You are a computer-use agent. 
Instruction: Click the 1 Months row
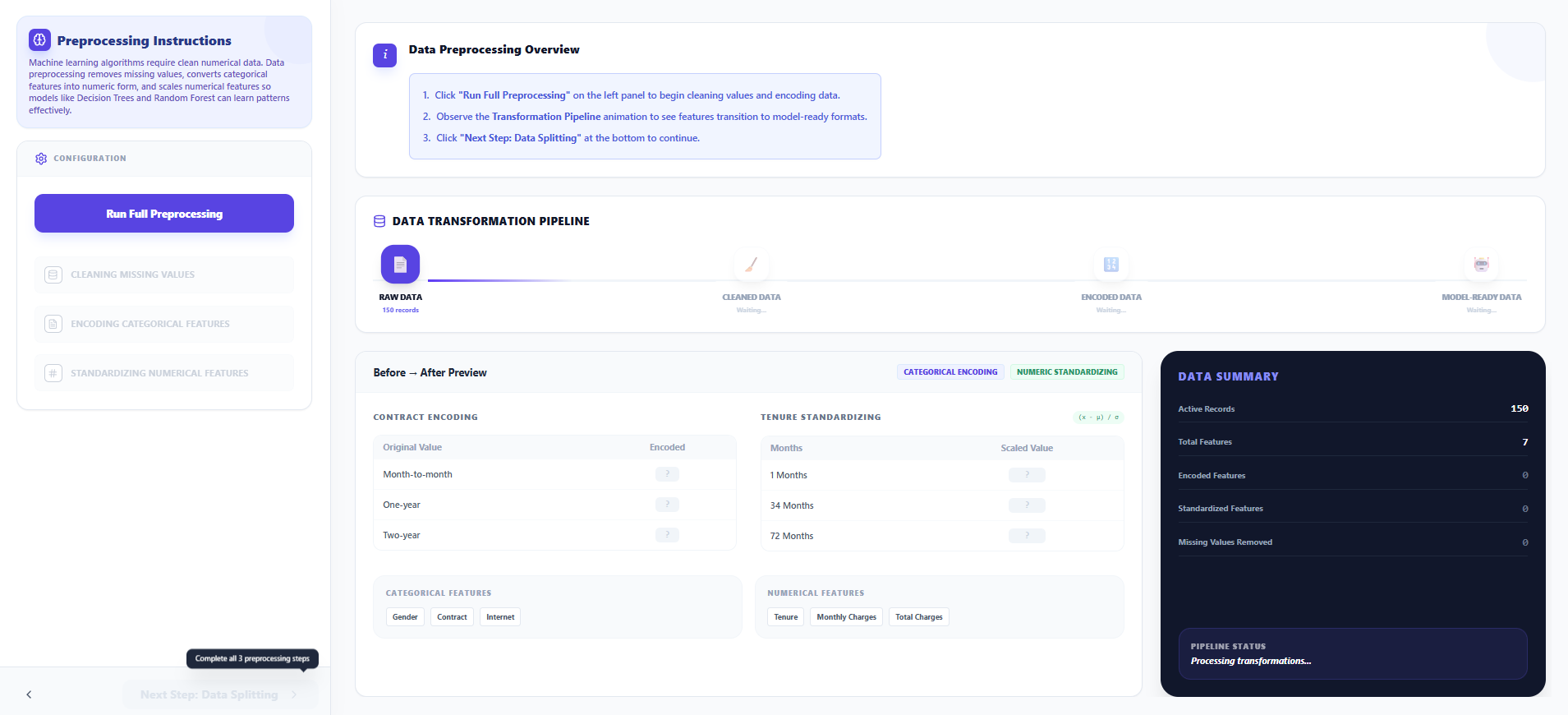[942, 475]
